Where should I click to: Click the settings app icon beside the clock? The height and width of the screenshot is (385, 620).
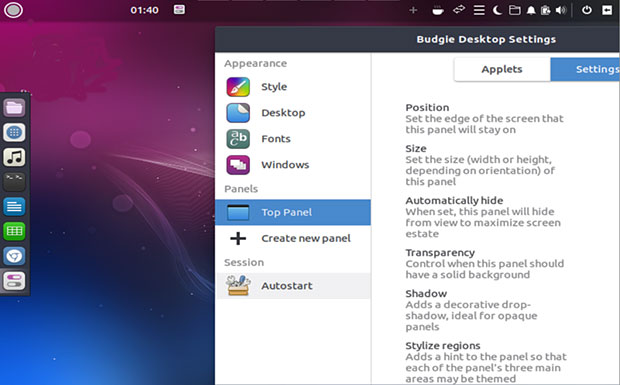click(x=179, y=9)
